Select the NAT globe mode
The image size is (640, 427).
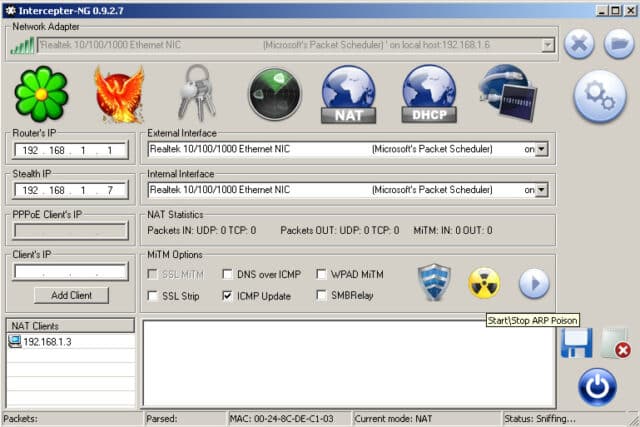click(349, 94)
